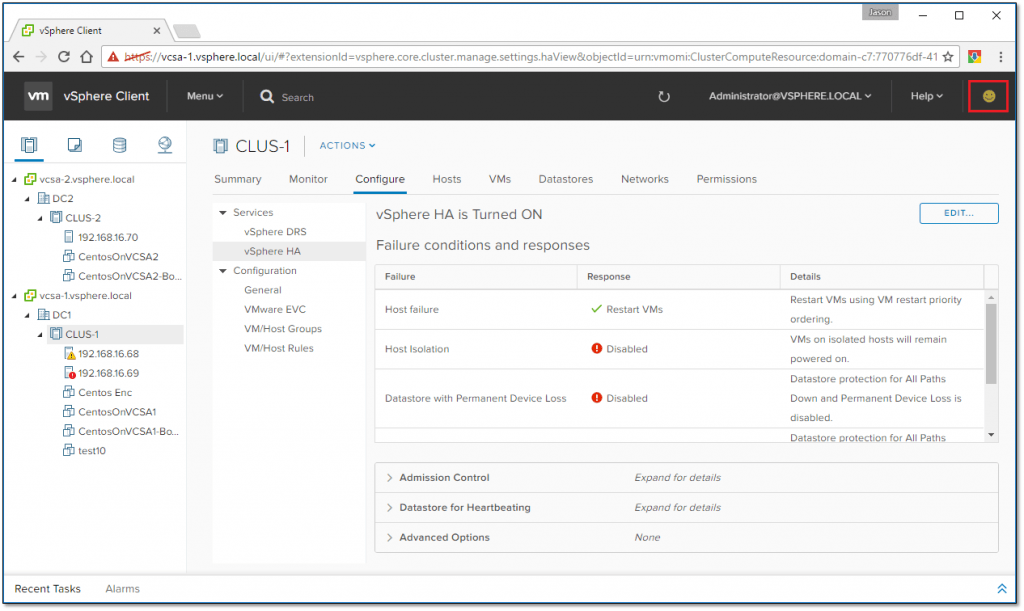This screenshot has width=1024, height=611.
Task: Open VM/Host Groups settings
Action: point(283,329)
